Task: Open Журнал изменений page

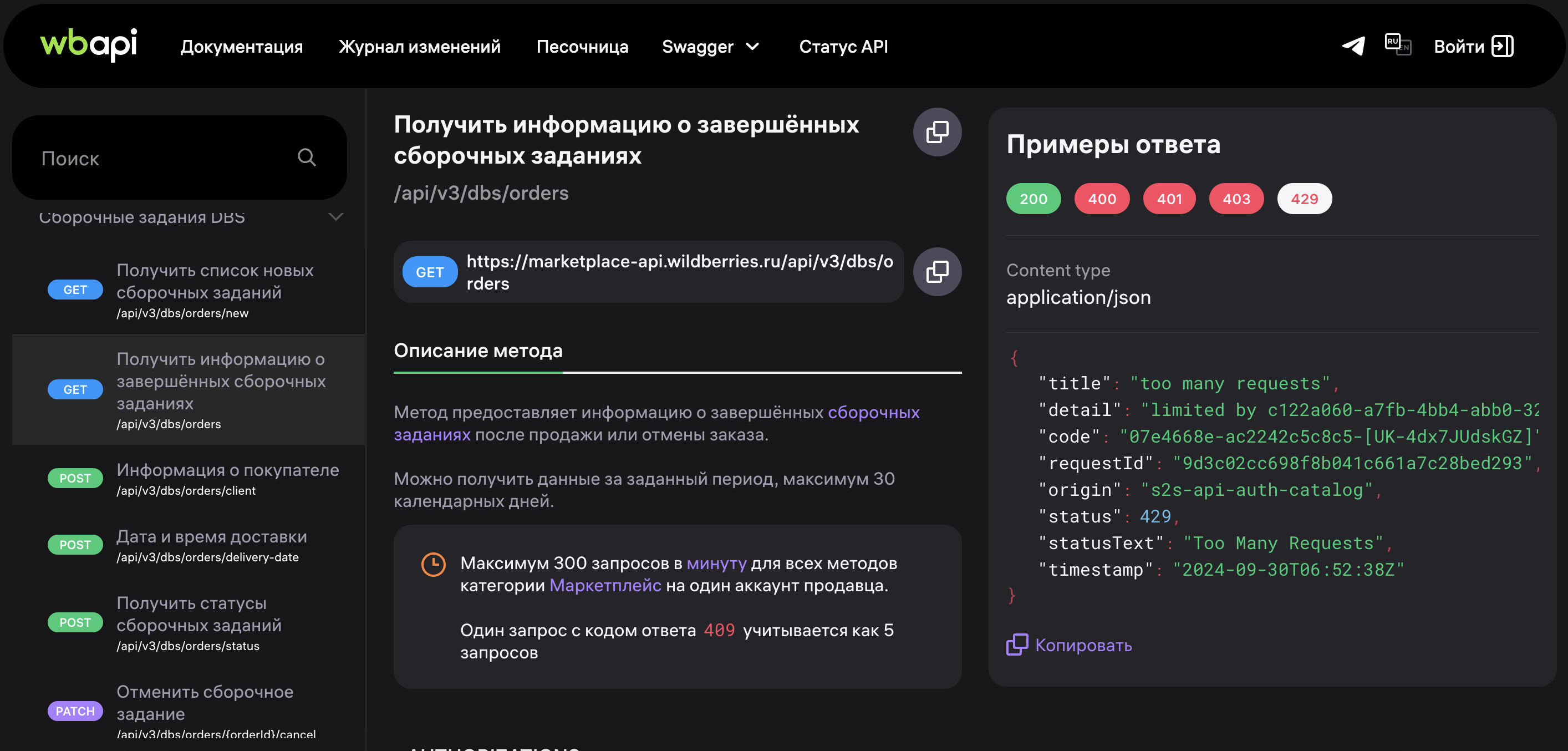Action: click(419, 47)
